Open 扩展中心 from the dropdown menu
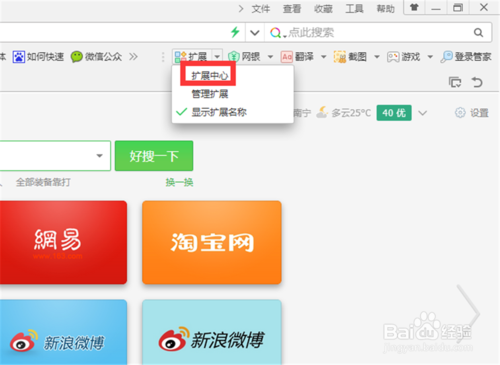Image resolution: width=500 pixels, height=365 pixels. [x=210, y=76]
